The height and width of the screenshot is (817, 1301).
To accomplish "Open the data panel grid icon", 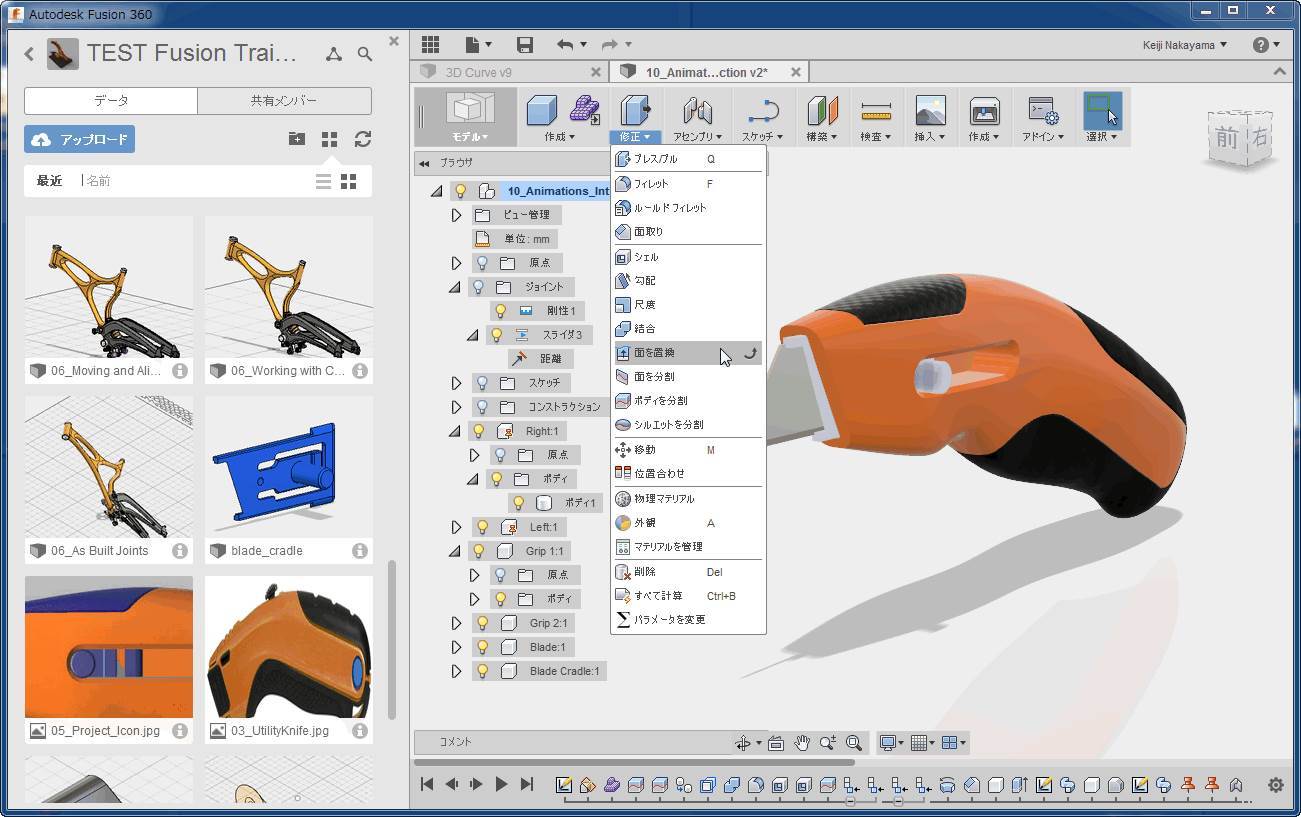I will point(430,45).
